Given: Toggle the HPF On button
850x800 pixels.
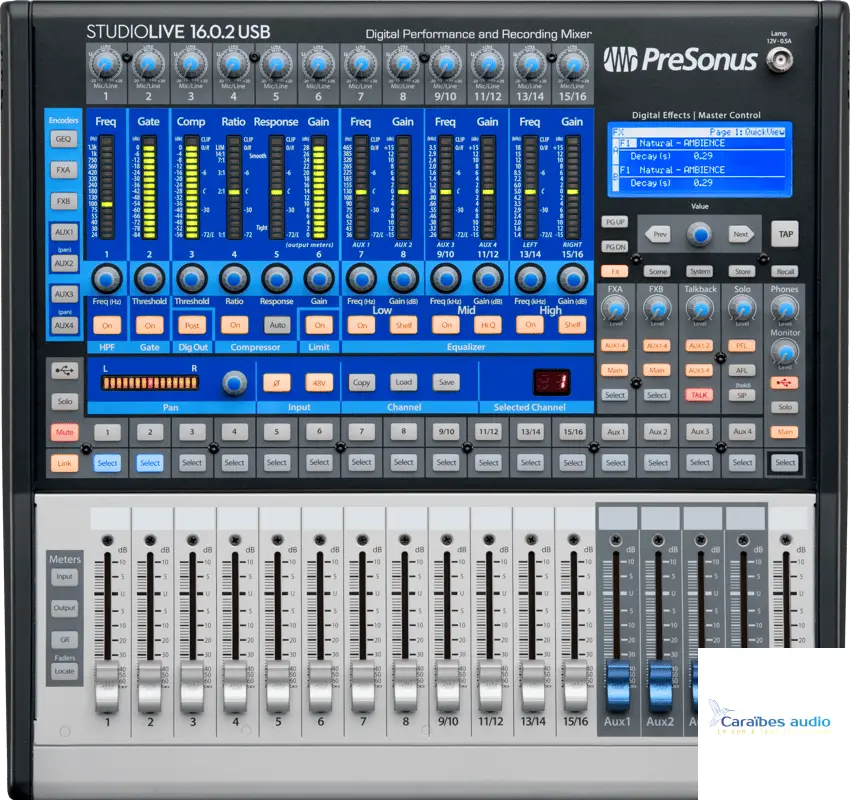Looking at the screenshot, I should (x=107, y=325).
